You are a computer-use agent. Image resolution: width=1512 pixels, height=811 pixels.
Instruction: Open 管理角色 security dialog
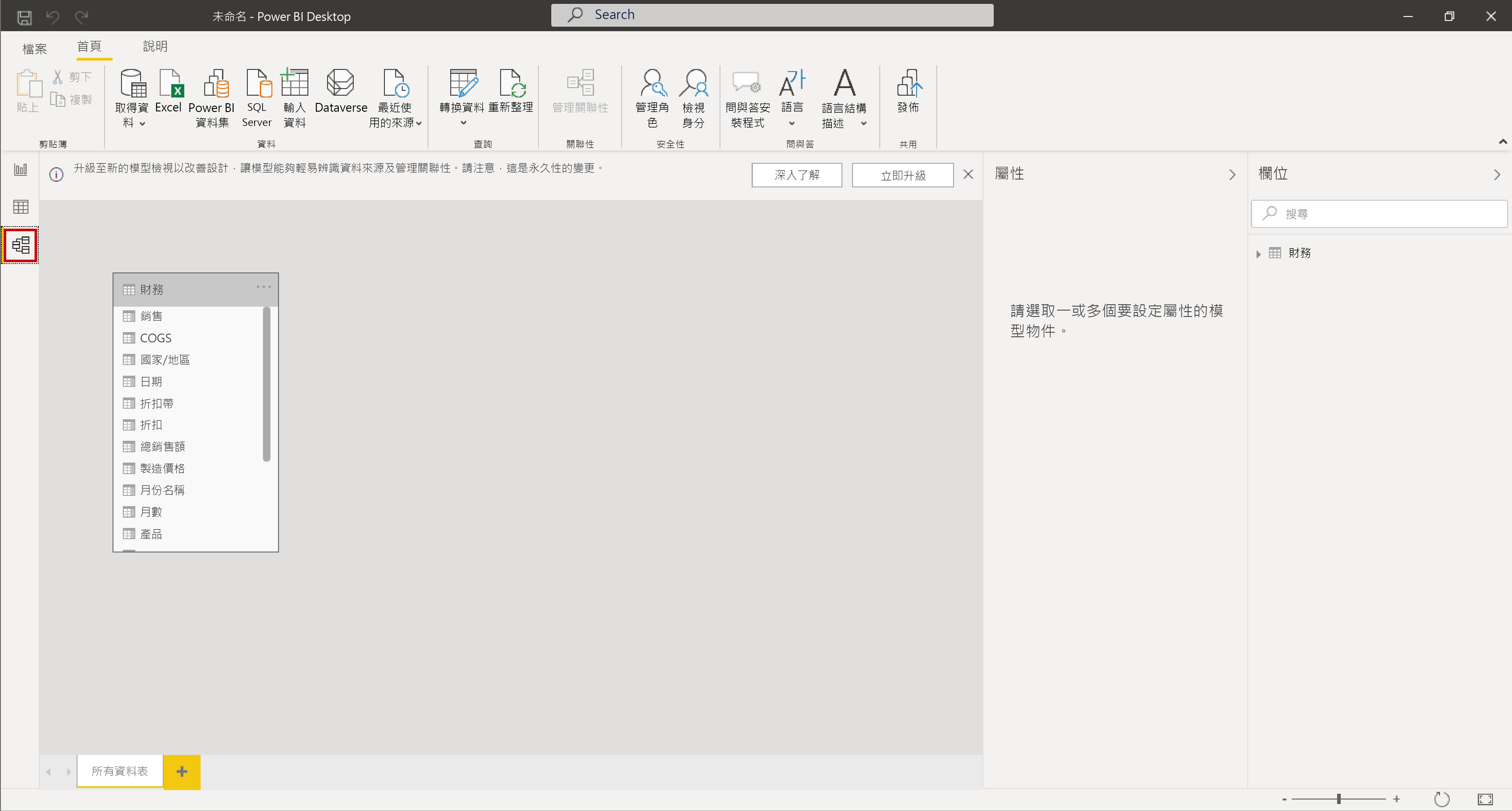tap(652, 98)
